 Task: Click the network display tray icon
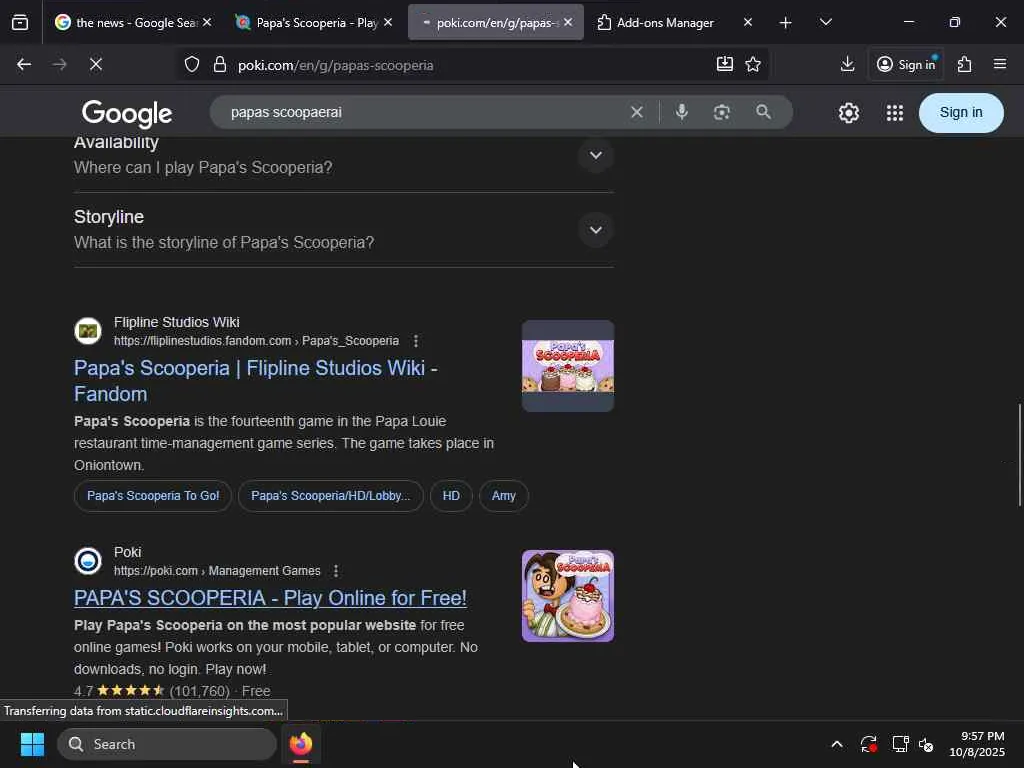pyautogui.click(x=900, y=744)
